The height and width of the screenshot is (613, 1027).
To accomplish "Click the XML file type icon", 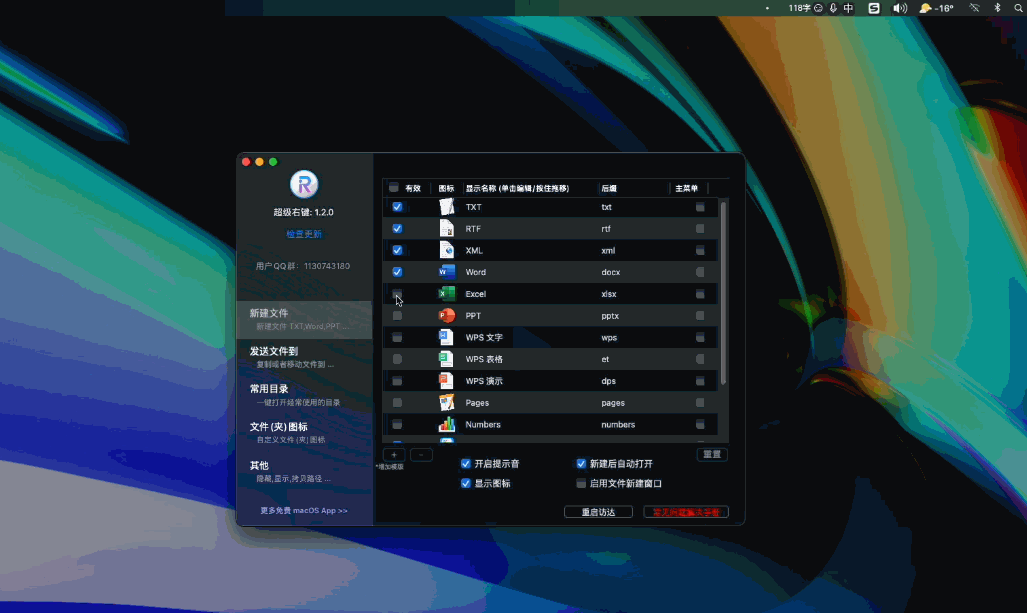I will 447,250.
